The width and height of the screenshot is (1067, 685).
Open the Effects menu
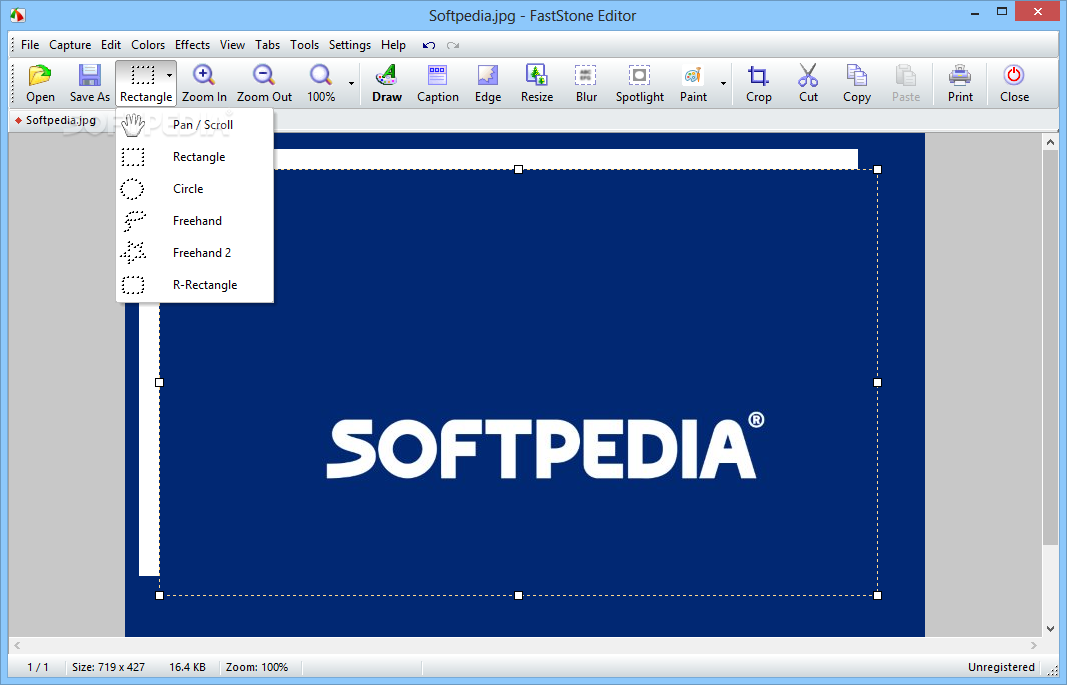[193, 45]
